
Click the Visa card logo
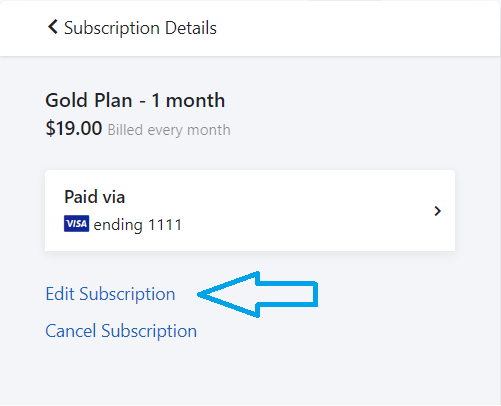click(76, 224)
